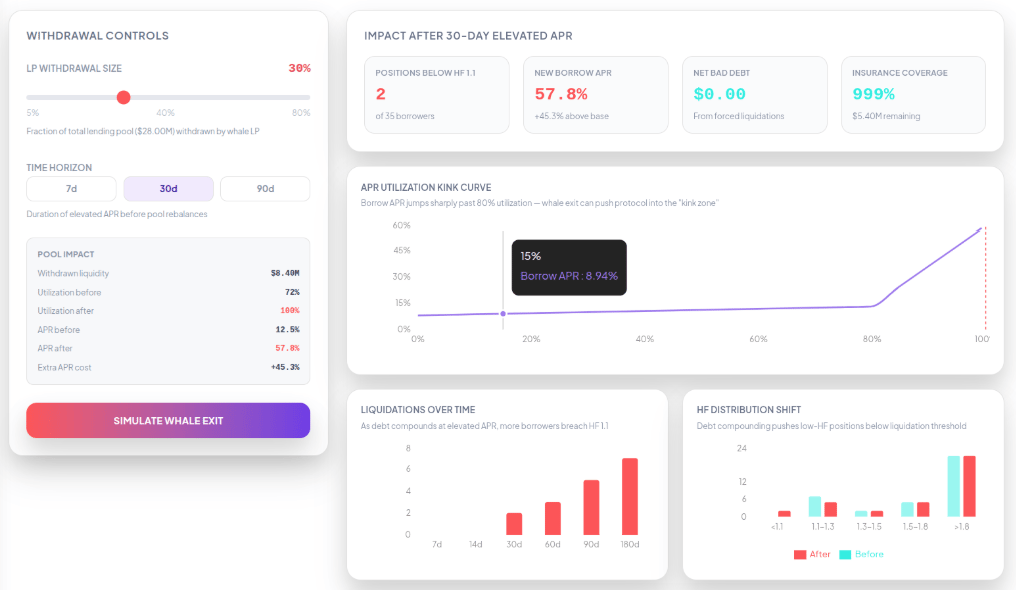1016x590 pixels.
Task: Click the Insurance Coverage value 999%
Action: [x=873, y=94]
